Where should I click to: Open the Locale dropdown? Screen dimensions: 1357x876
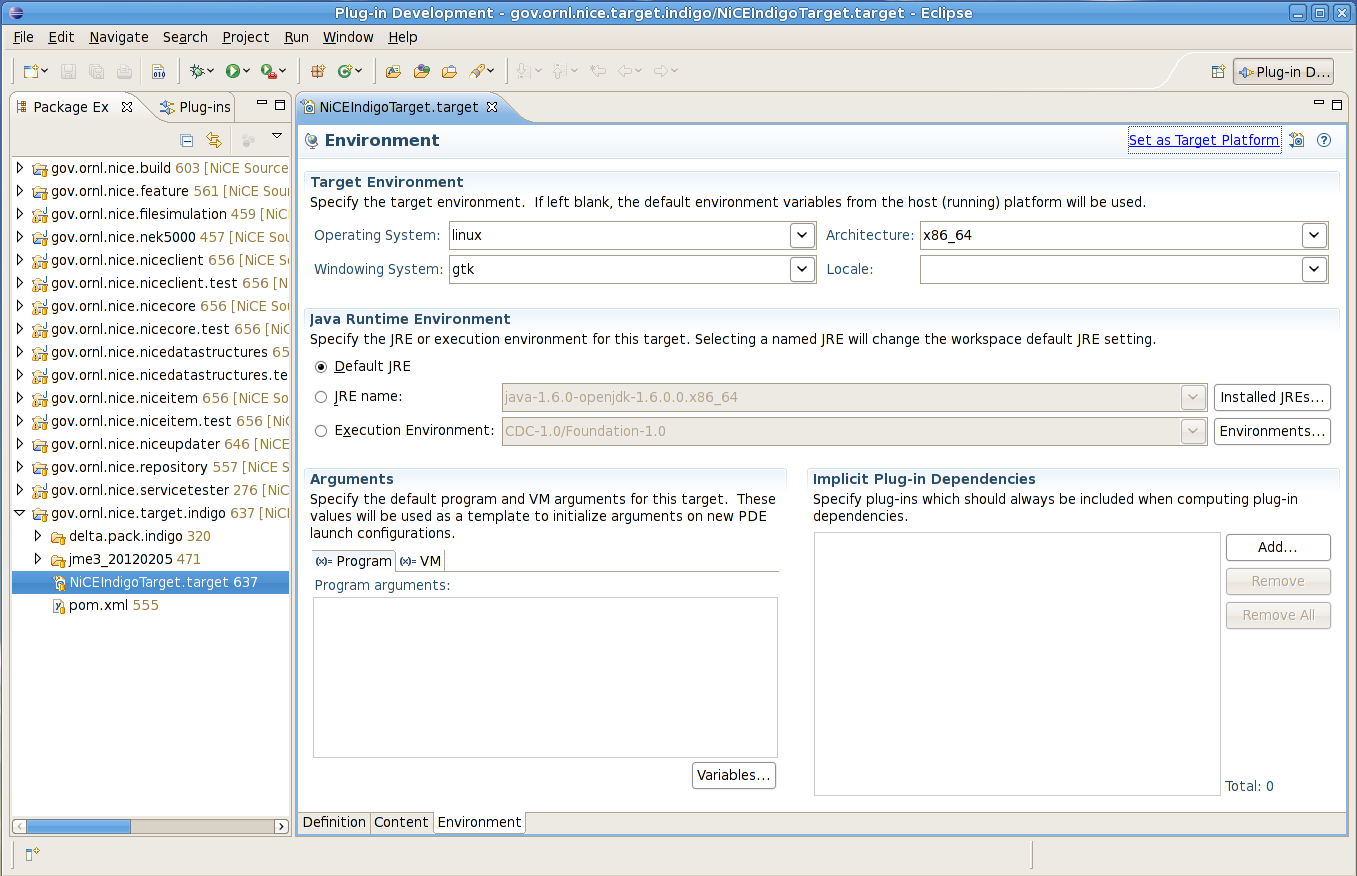[1314, 270]
